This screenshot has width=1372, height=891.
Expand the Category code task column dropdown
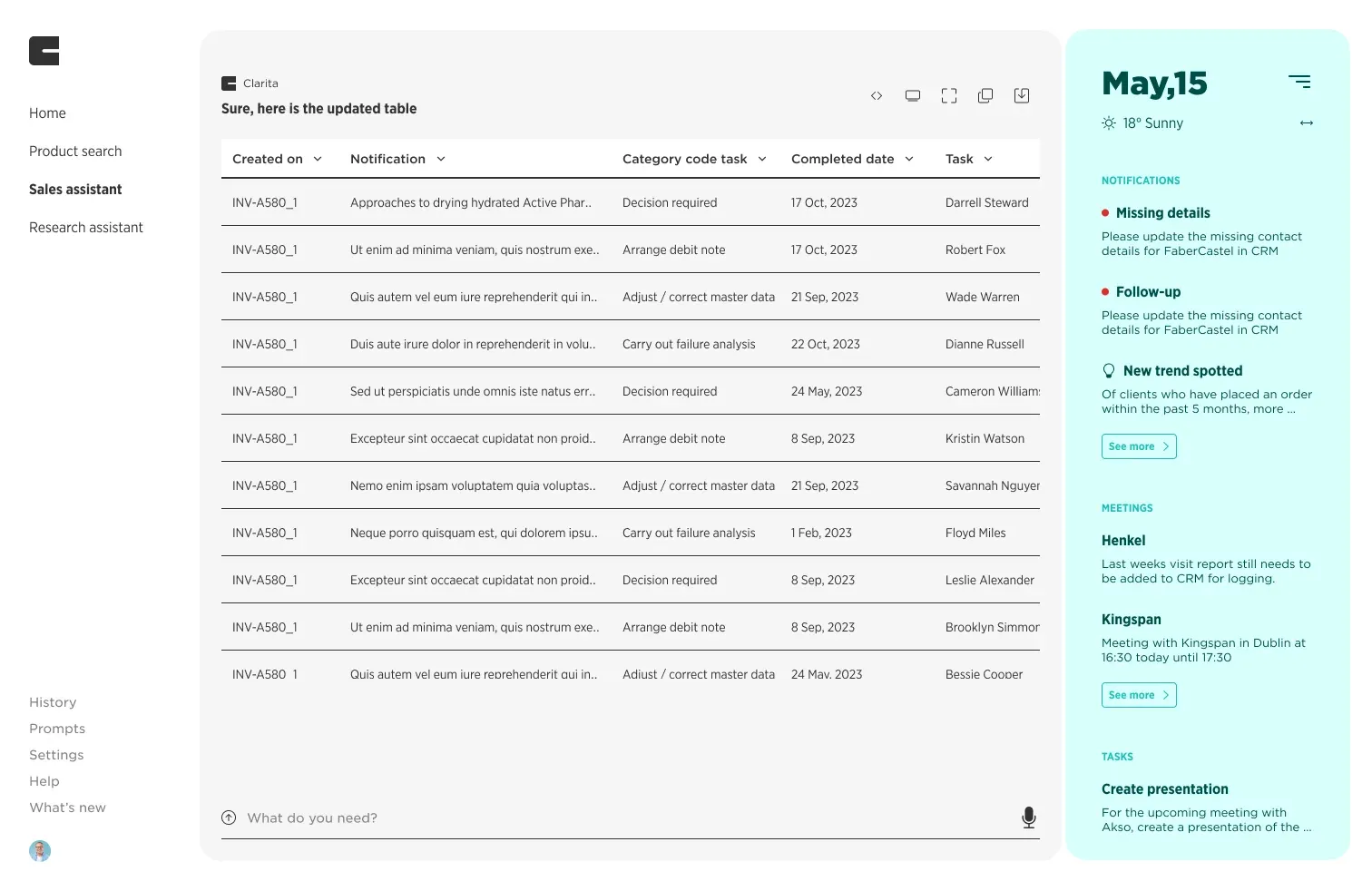[762, 159]
